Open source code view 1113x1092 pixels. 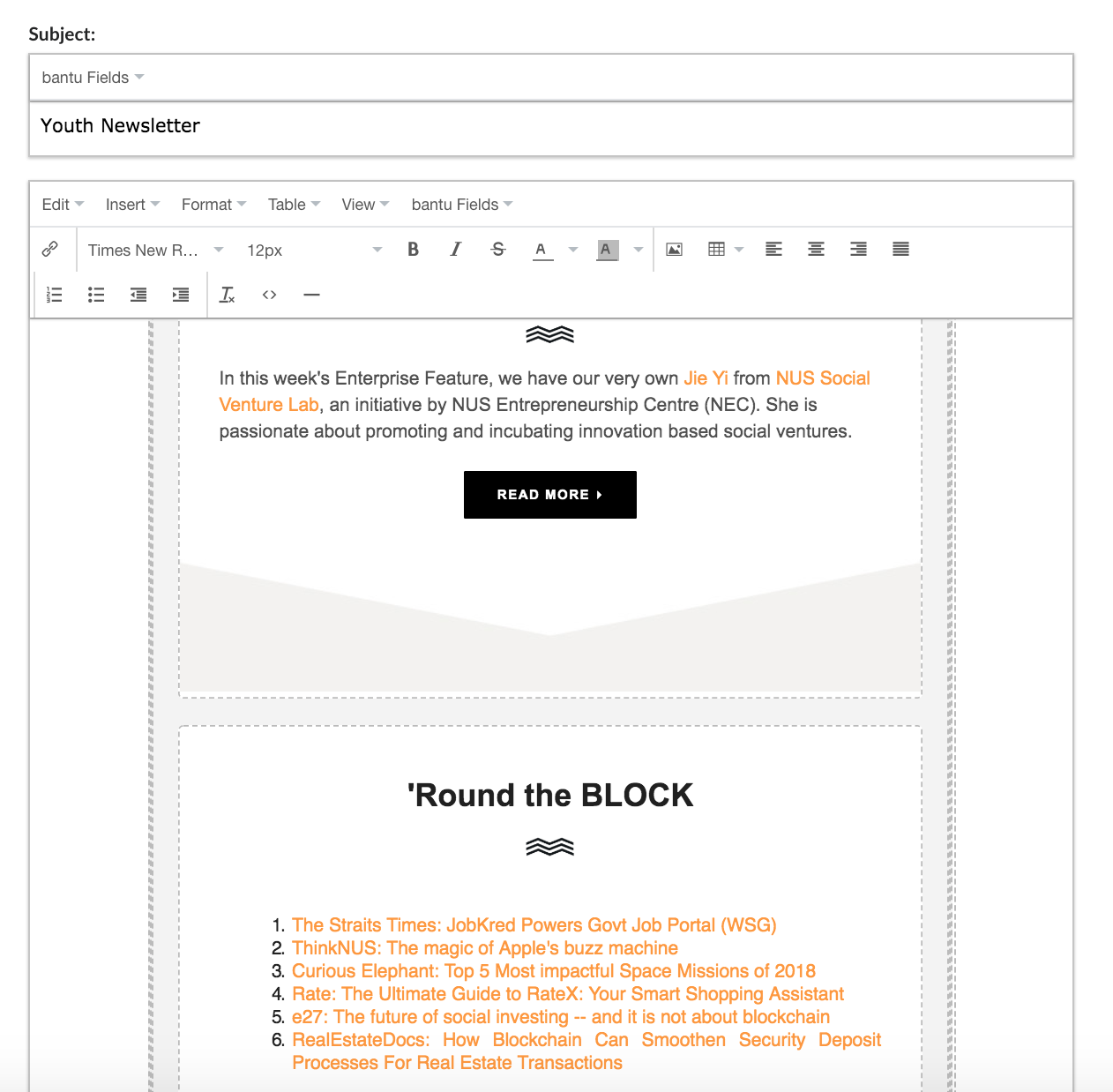coord(270,295)
